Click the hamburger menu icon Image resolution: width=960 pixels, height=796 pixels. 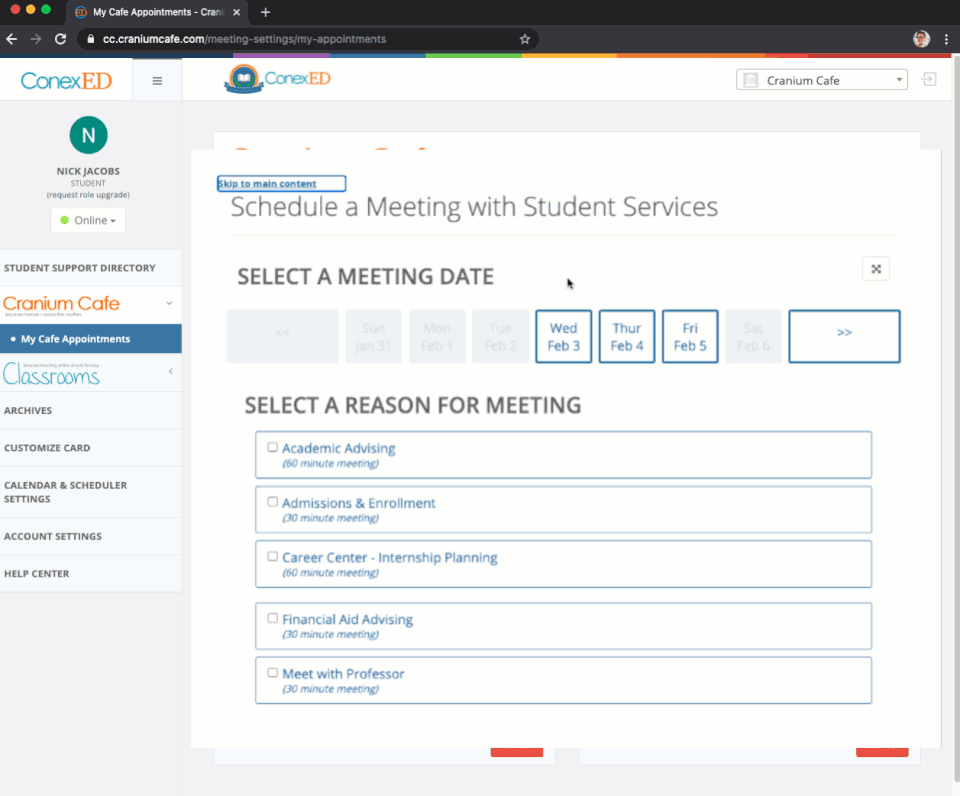click(x=157, y=81)
